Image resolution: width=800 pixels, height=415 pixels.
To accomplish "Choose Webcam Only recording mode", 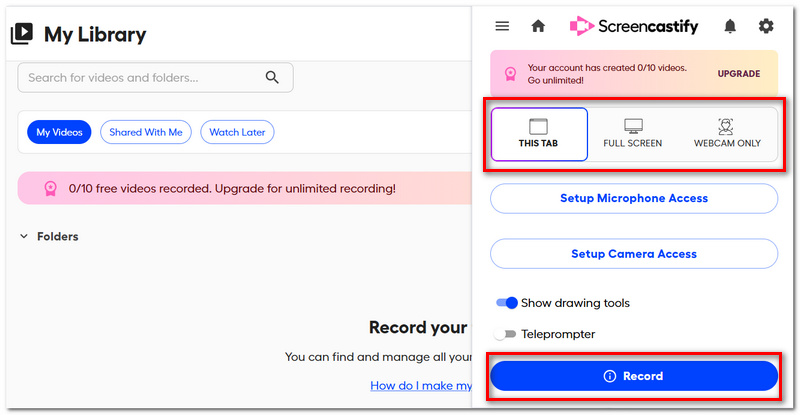I will [x=727, y=134].
